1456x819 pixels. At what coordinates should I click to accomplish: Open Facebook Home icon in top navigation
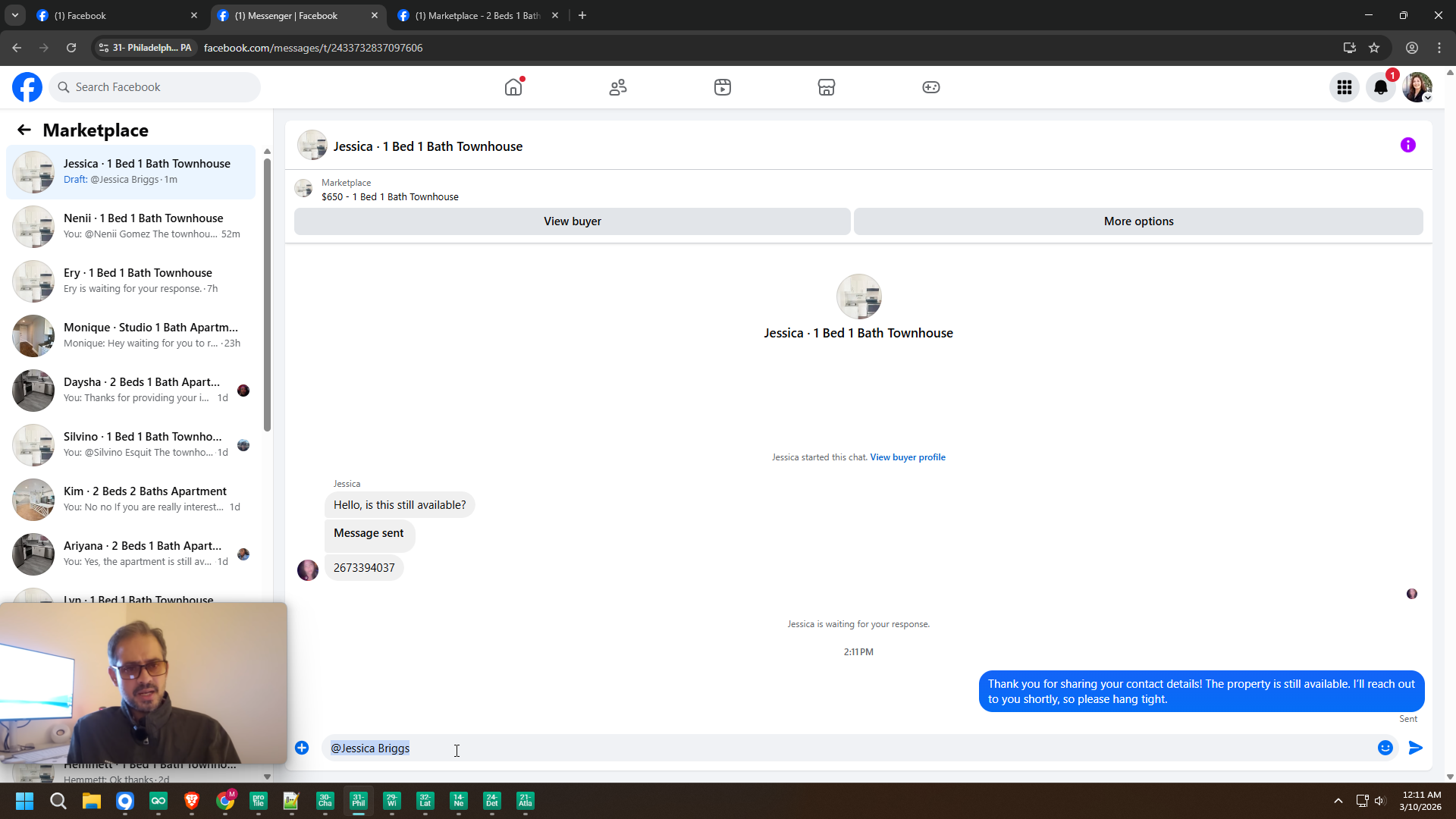tap(513, 87)
